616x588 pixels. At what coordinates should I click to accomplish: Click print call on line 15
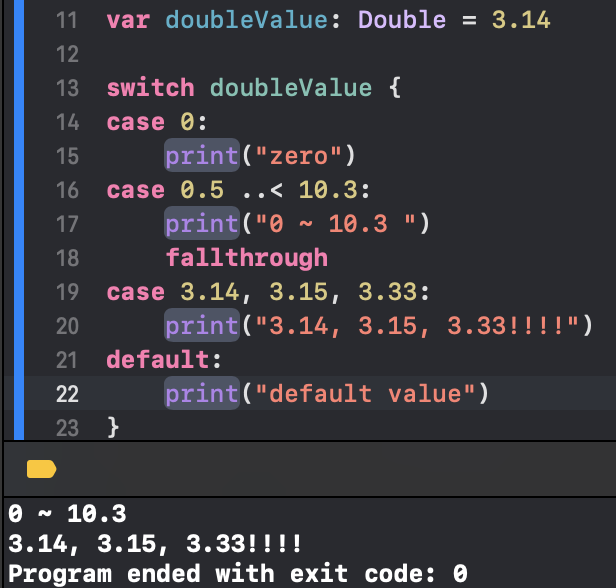(202, 156)
